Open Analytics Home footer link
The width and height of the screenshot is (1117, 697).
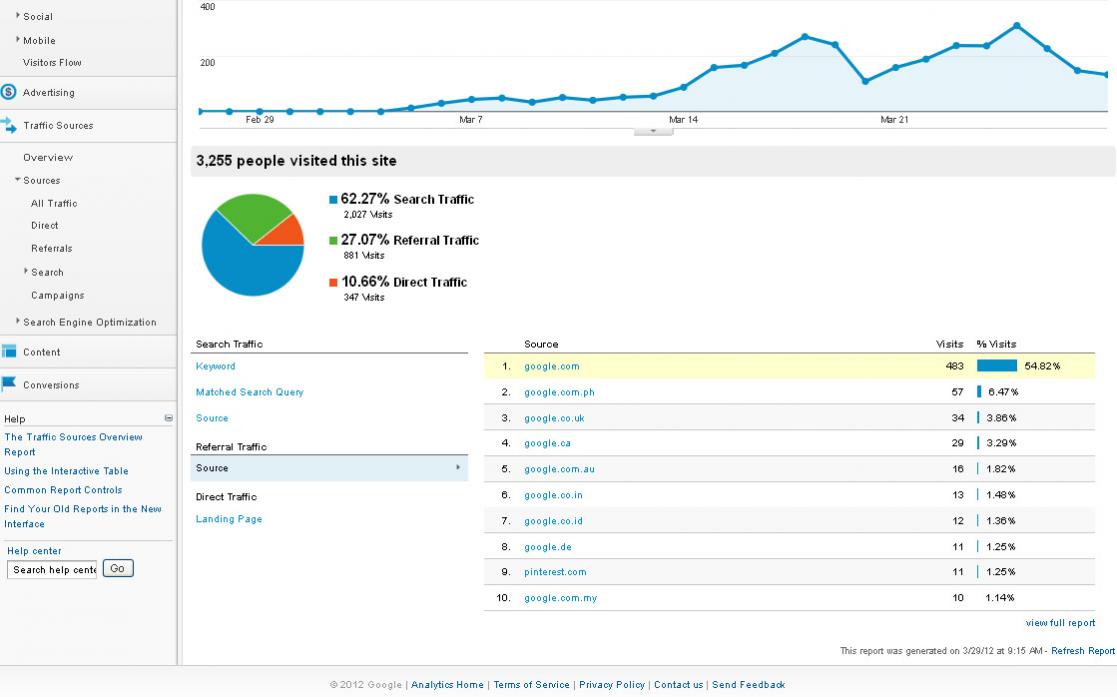click(x=447, y=685)
